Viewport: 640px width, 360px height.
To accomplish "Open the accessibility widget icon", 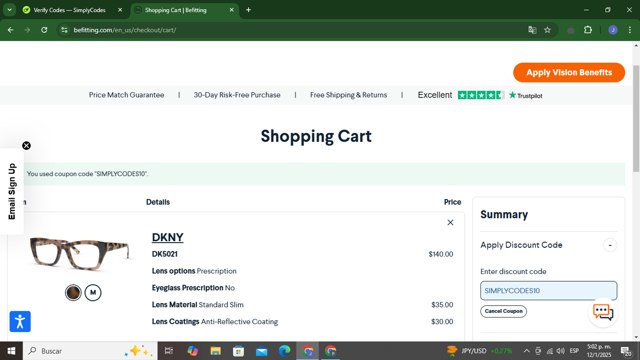I will [20, 321].
